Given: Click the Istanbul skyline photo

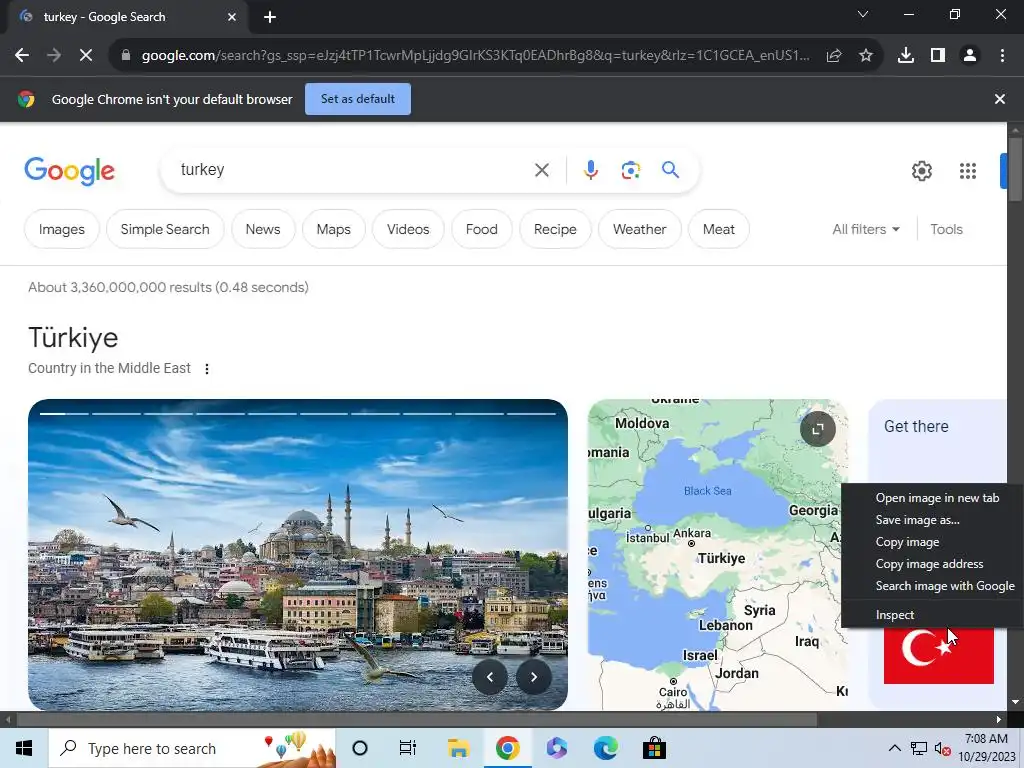Looking at the screenshot, I should [298, 554].
